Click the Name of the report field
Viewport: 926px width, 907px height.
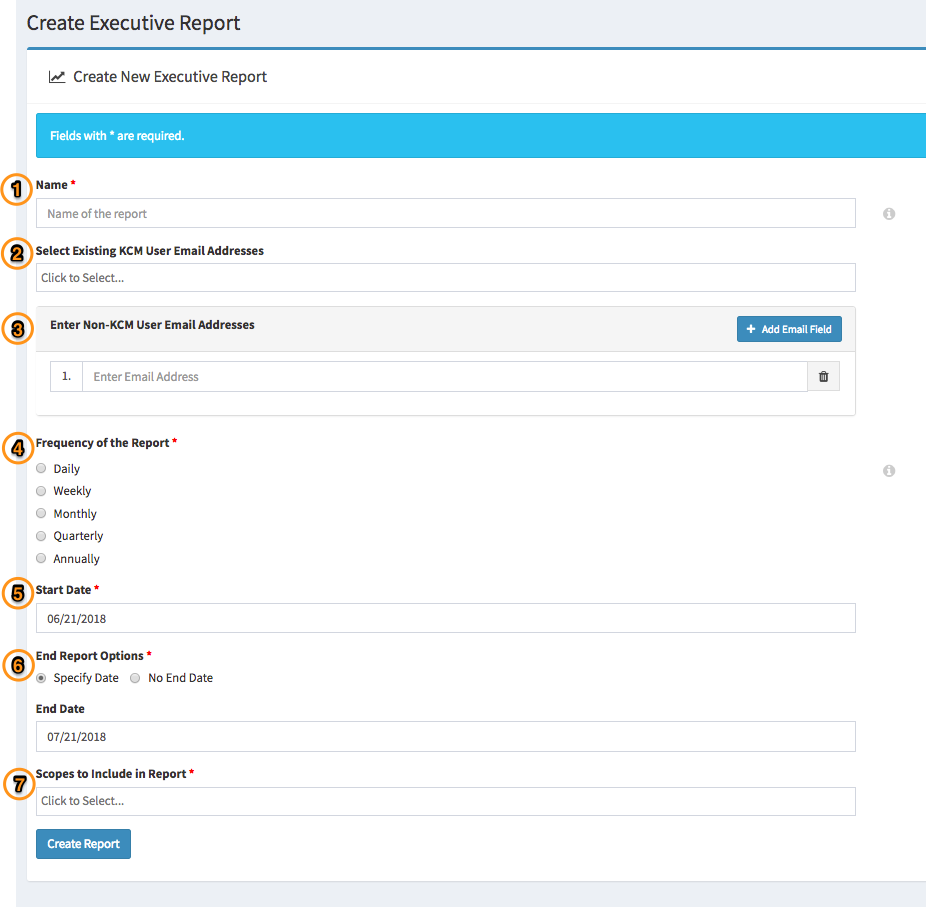click(446, 213)
